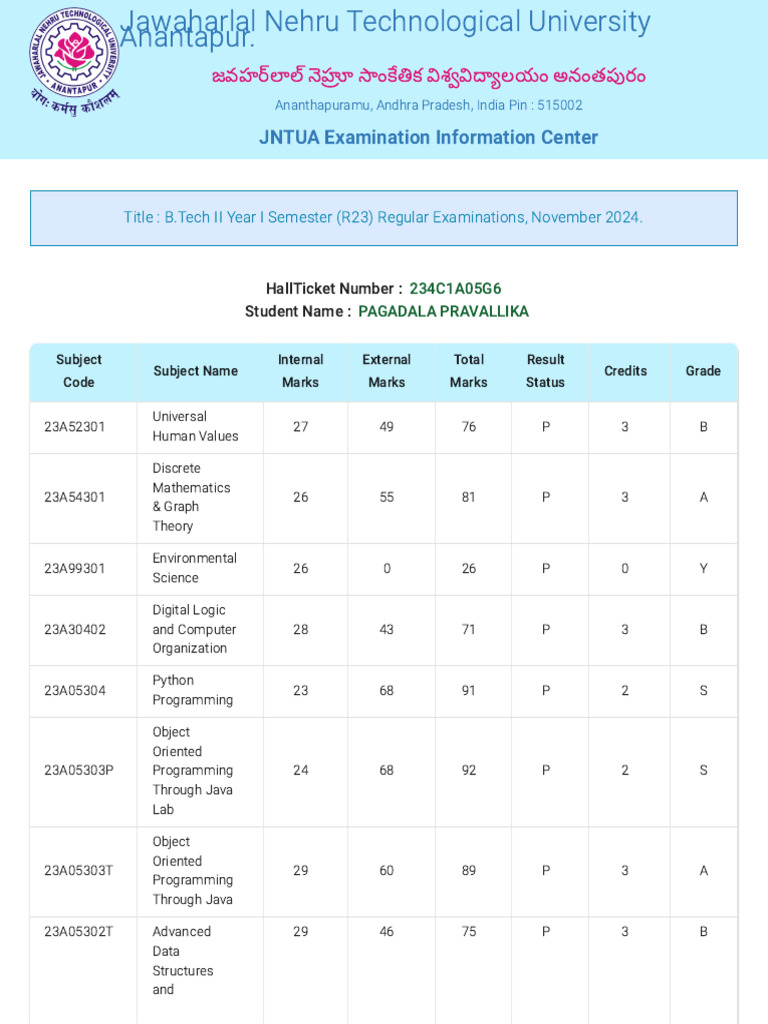The width and height of the screenshot is (768, 1024).
Task: Click total marks 76 for Universal Human Values
Action: [x=469, y=427]
